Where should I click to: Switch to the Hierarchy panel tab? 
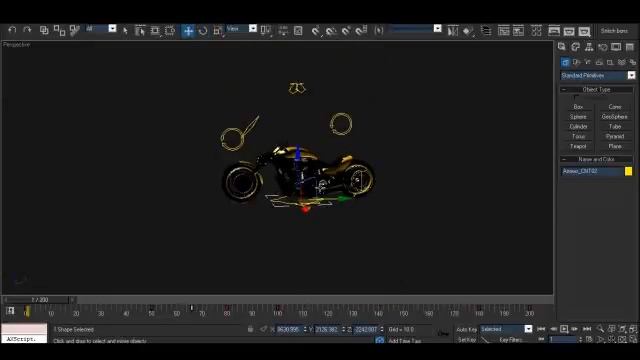pos(589,47)
